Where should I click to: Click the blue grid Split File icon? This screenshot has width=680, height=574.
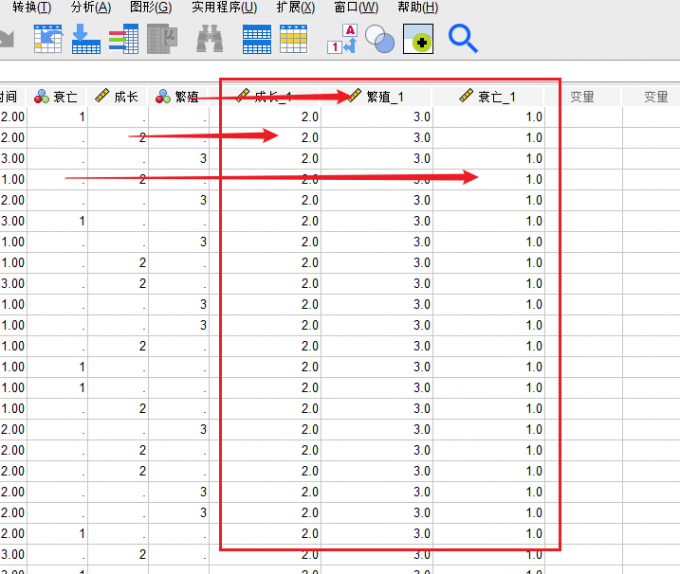pyautogui.click(x=257, y=39)
